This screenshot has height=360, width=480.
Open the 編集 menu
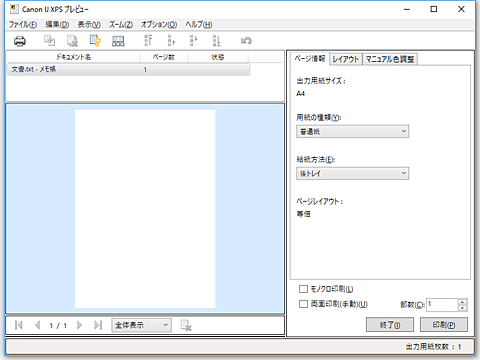coord(57,24)
